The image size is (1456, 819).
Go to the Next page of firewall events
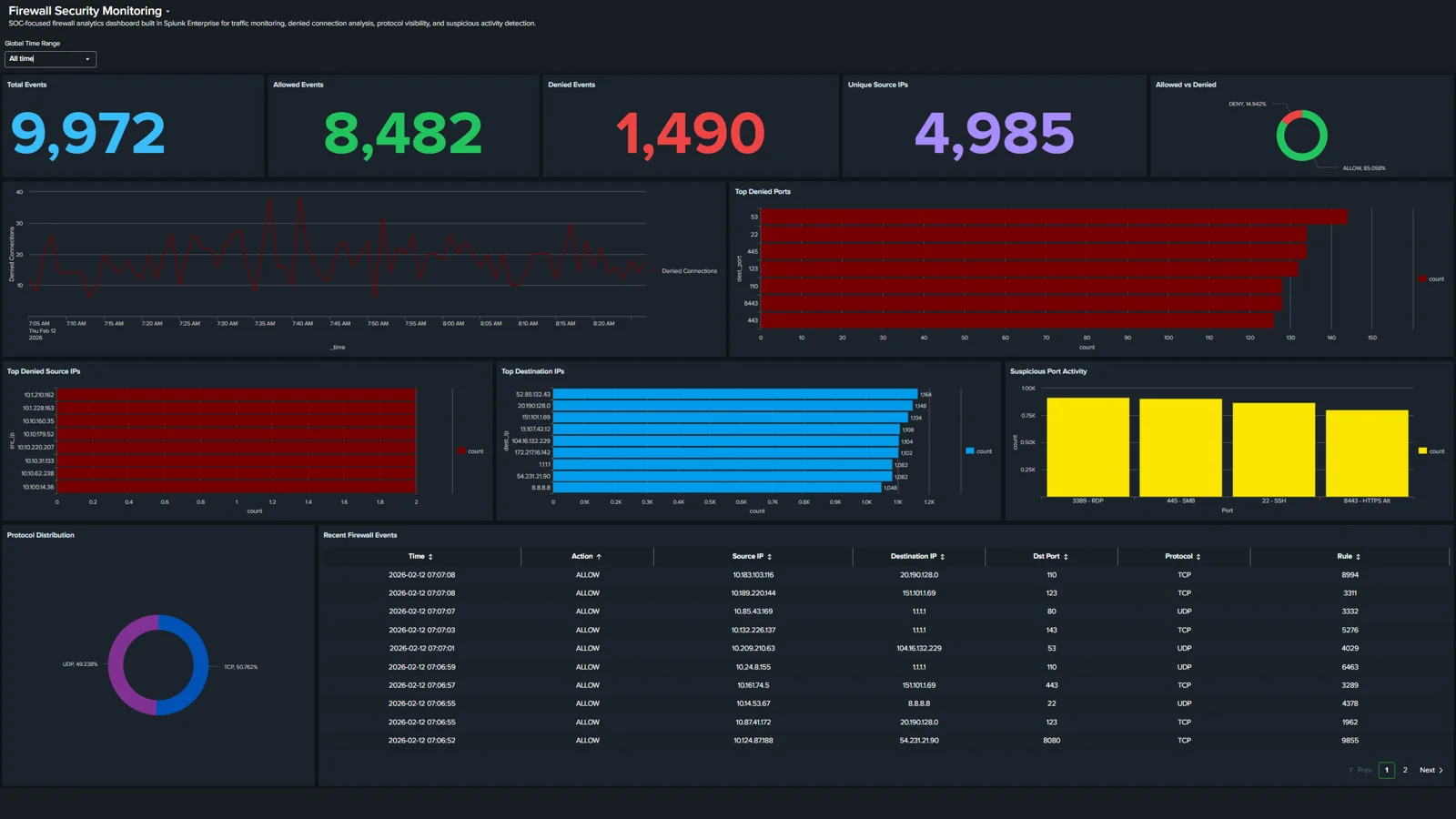click(1431, 770)
